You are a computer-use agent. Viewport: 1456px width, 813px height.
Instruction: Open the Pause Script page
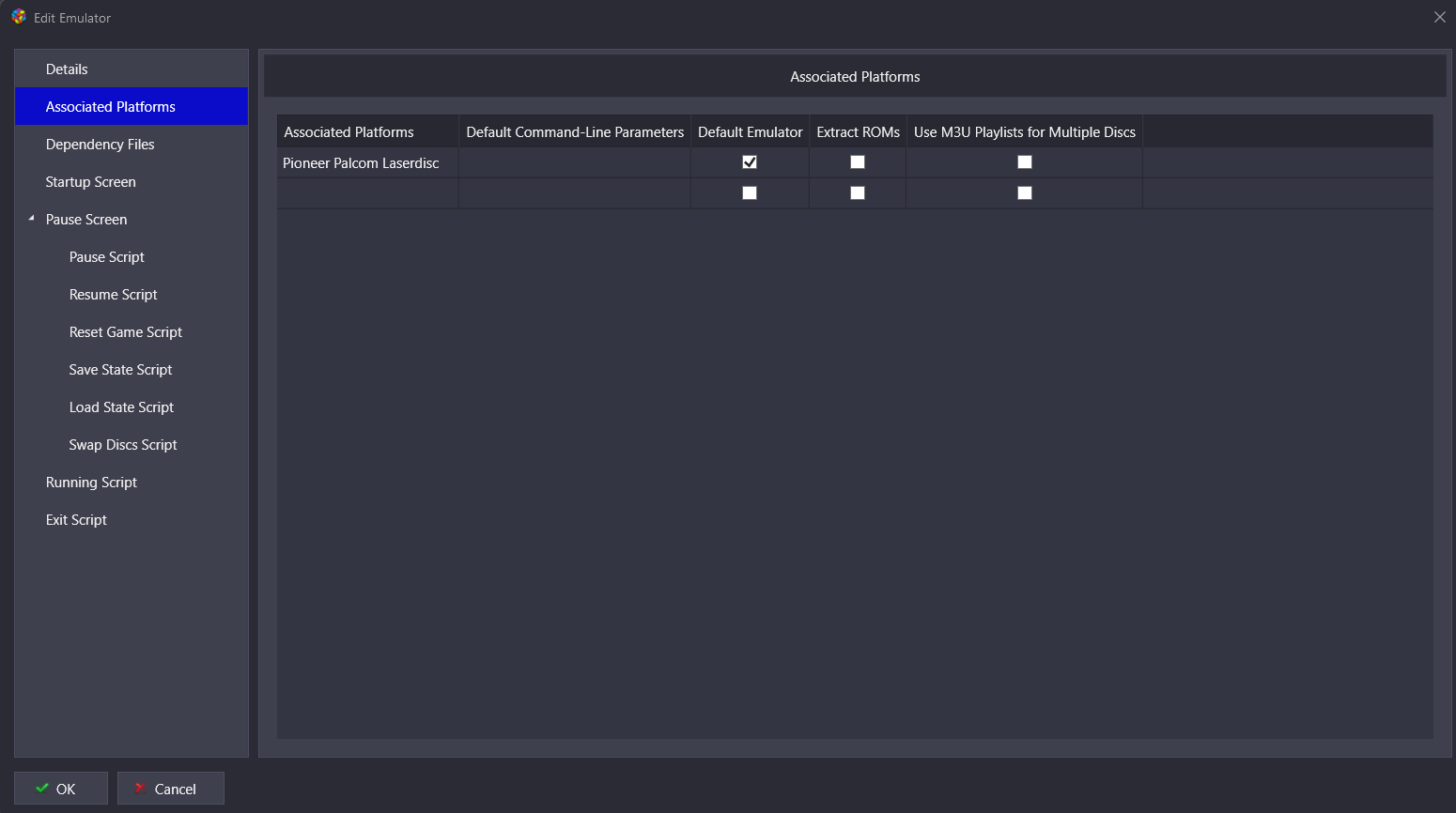pyautogui.click(x=106, y=257)
